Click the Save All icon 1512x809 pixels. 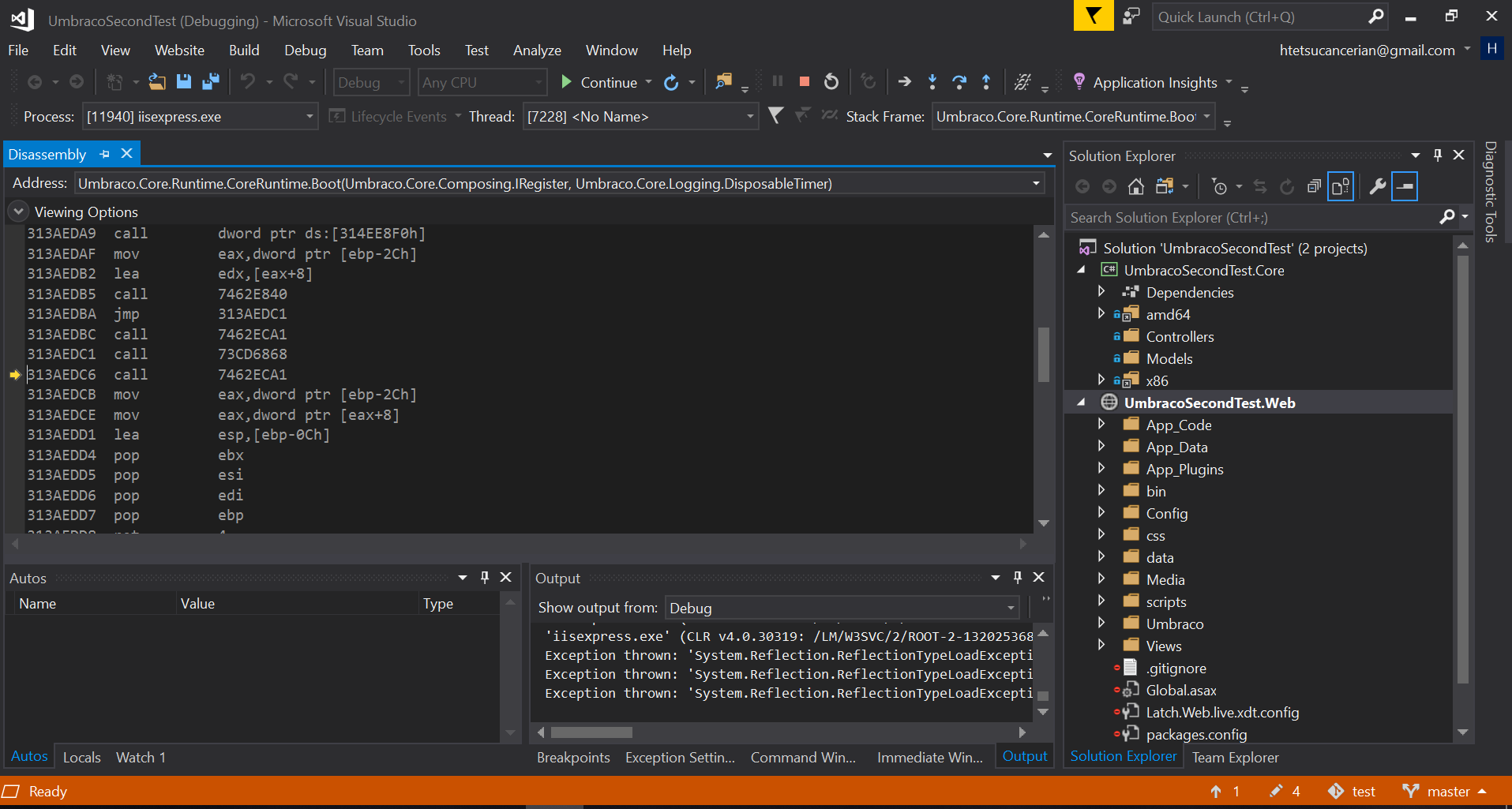coord(211,82)
